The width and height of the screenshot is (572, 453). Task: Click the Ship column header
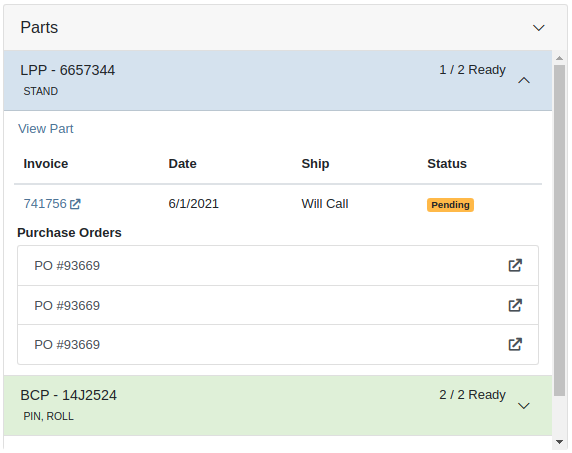pos(315,164)
